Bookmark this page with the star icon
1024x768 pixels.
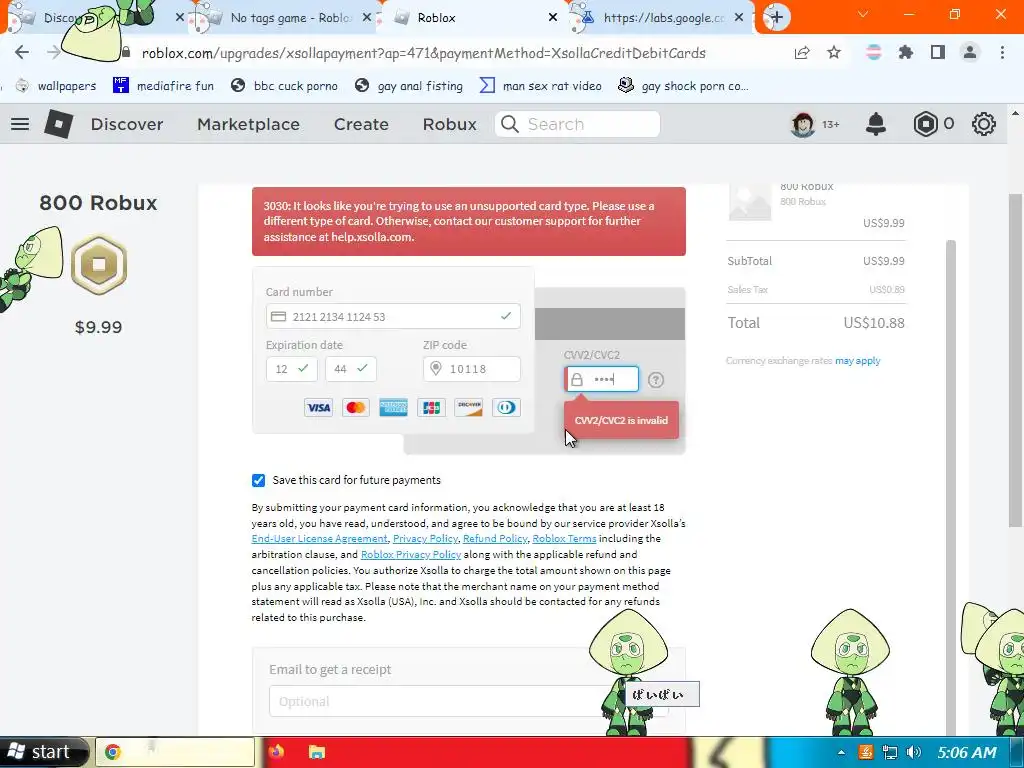[x=834, y=52]
